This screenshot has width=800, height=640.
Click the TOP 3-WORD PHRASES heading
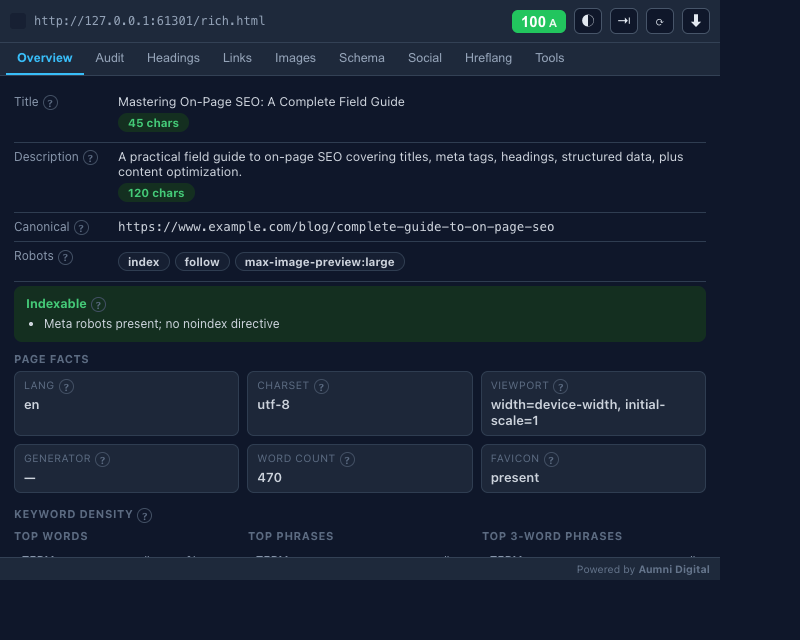[x=552, y=536]
